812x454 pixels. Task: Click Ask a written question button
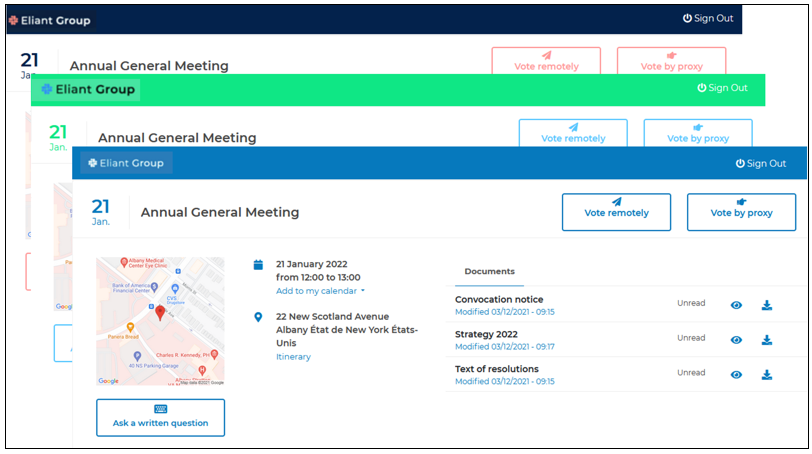[160, 417]
